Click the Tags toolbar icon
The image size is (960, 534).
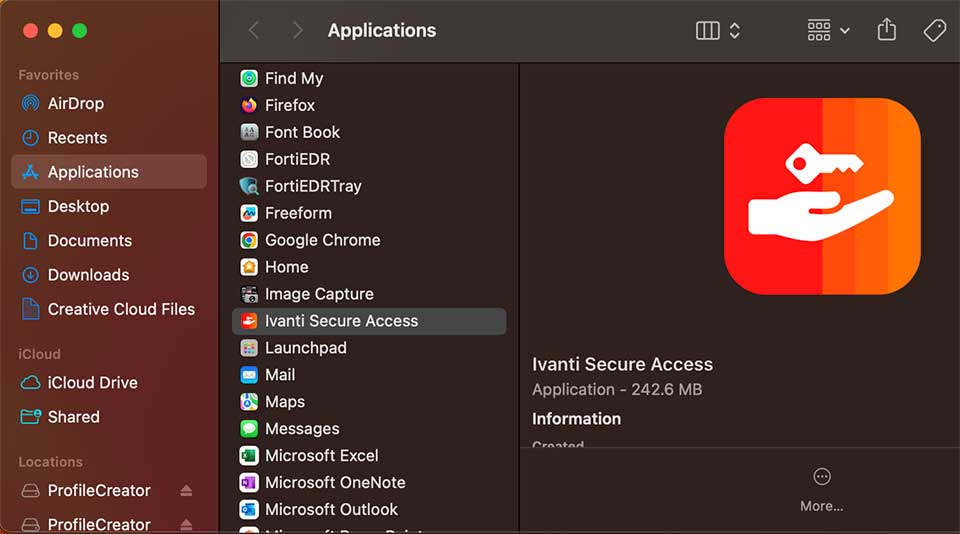pyautogui.click(x=935, y=30)
